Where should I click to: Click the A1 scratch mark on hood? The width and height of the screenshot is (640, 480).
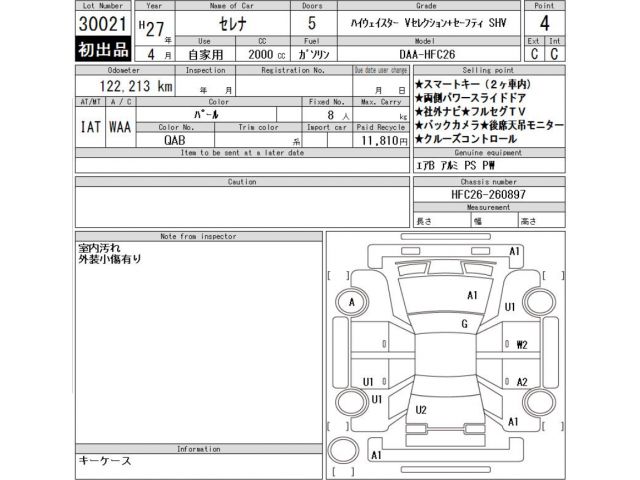(471, 295)
